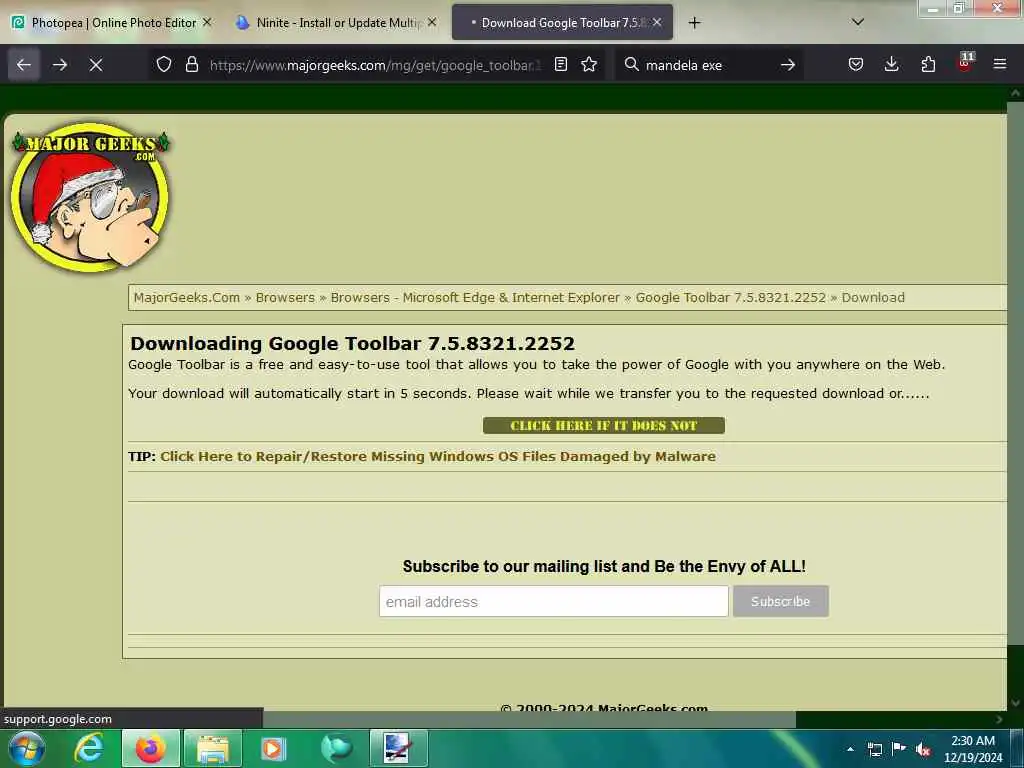Click Here If It Does Not button
Image resolution: width=1024 pixels, height=768 pixels.
coord(603,426)
